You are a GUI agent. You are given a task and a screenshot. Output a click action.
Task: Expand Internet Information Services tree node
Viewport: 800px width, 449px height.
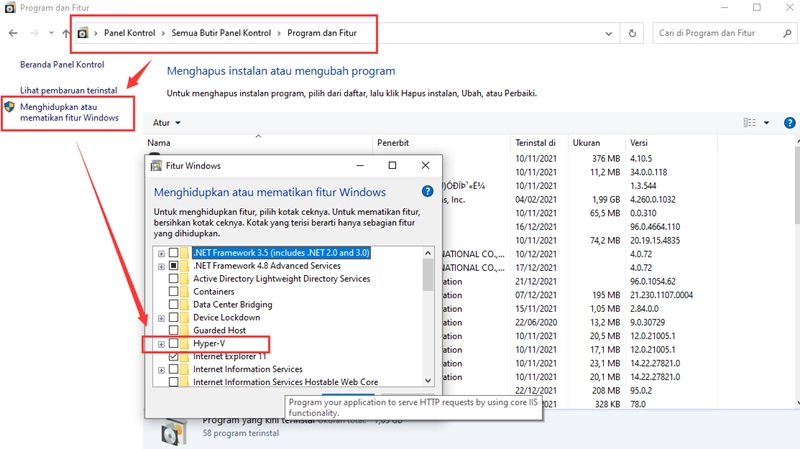click(x=161, y=370)
